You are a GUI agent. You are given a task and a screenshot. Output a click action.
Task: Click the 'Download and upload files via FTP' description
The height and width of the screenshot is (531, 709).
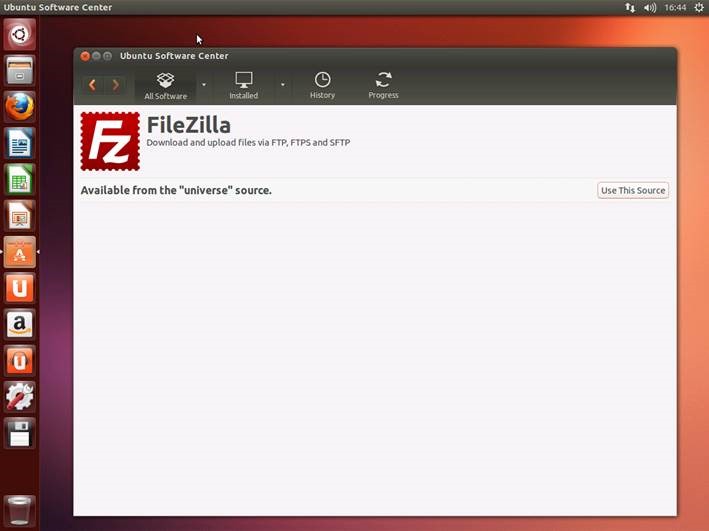(x=248, y=142)
